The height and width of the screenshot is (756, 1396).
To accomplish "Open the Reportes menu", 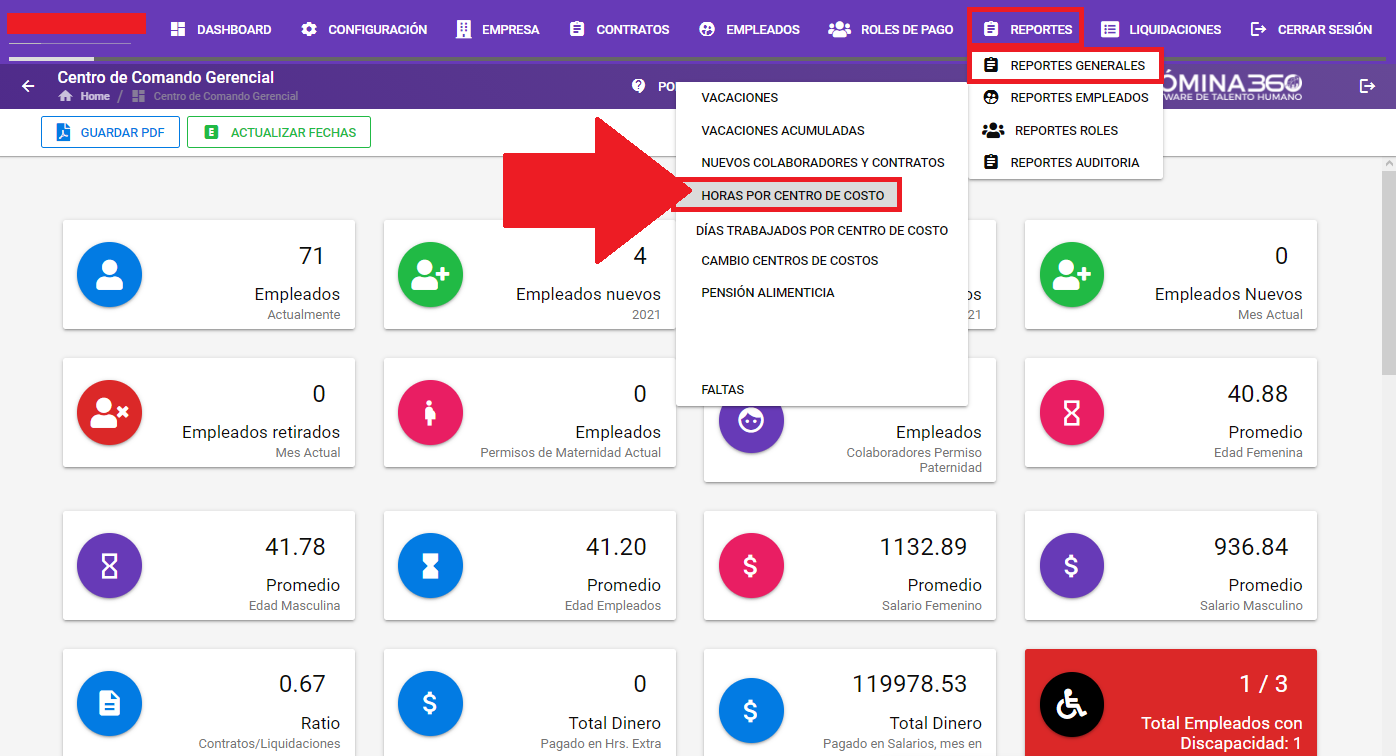I will pos(1027,29).
